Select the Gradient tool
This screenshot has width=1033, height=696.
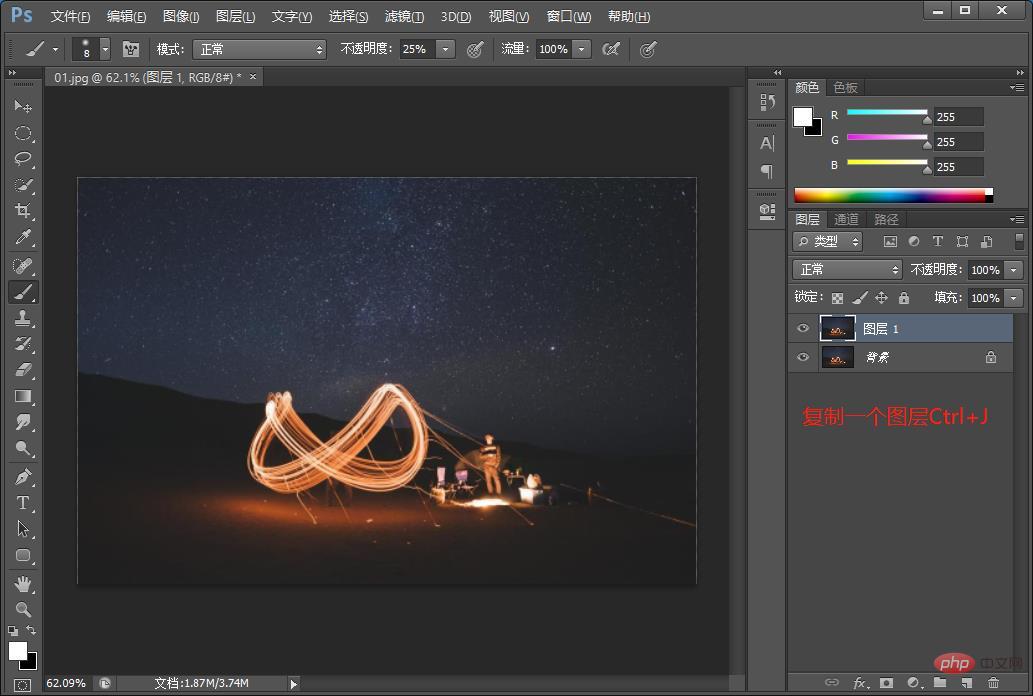coord(23,396)
